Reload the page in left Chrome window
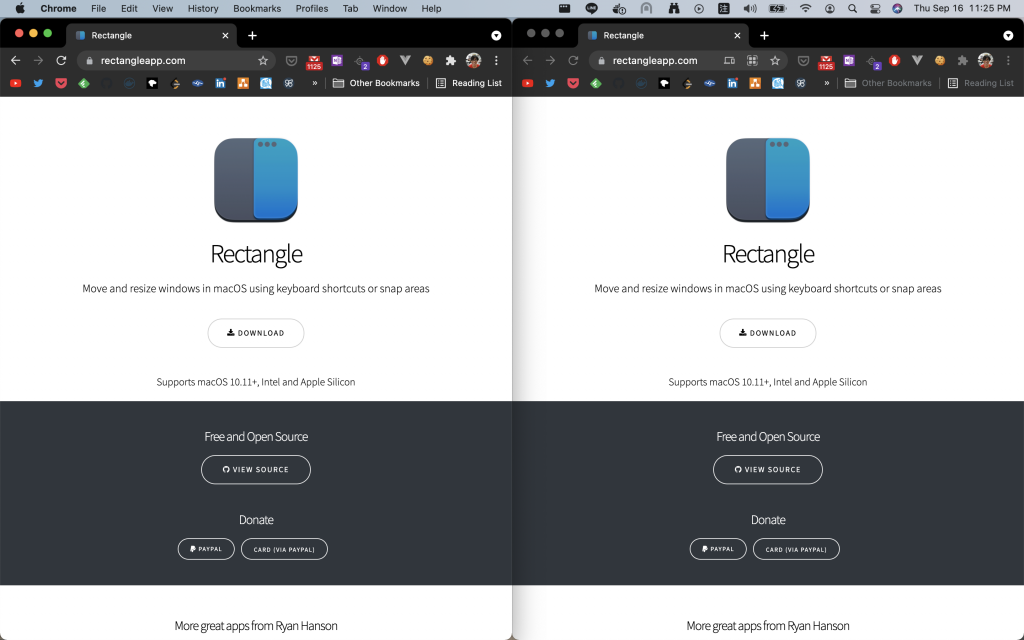 [x=61, y=61]
